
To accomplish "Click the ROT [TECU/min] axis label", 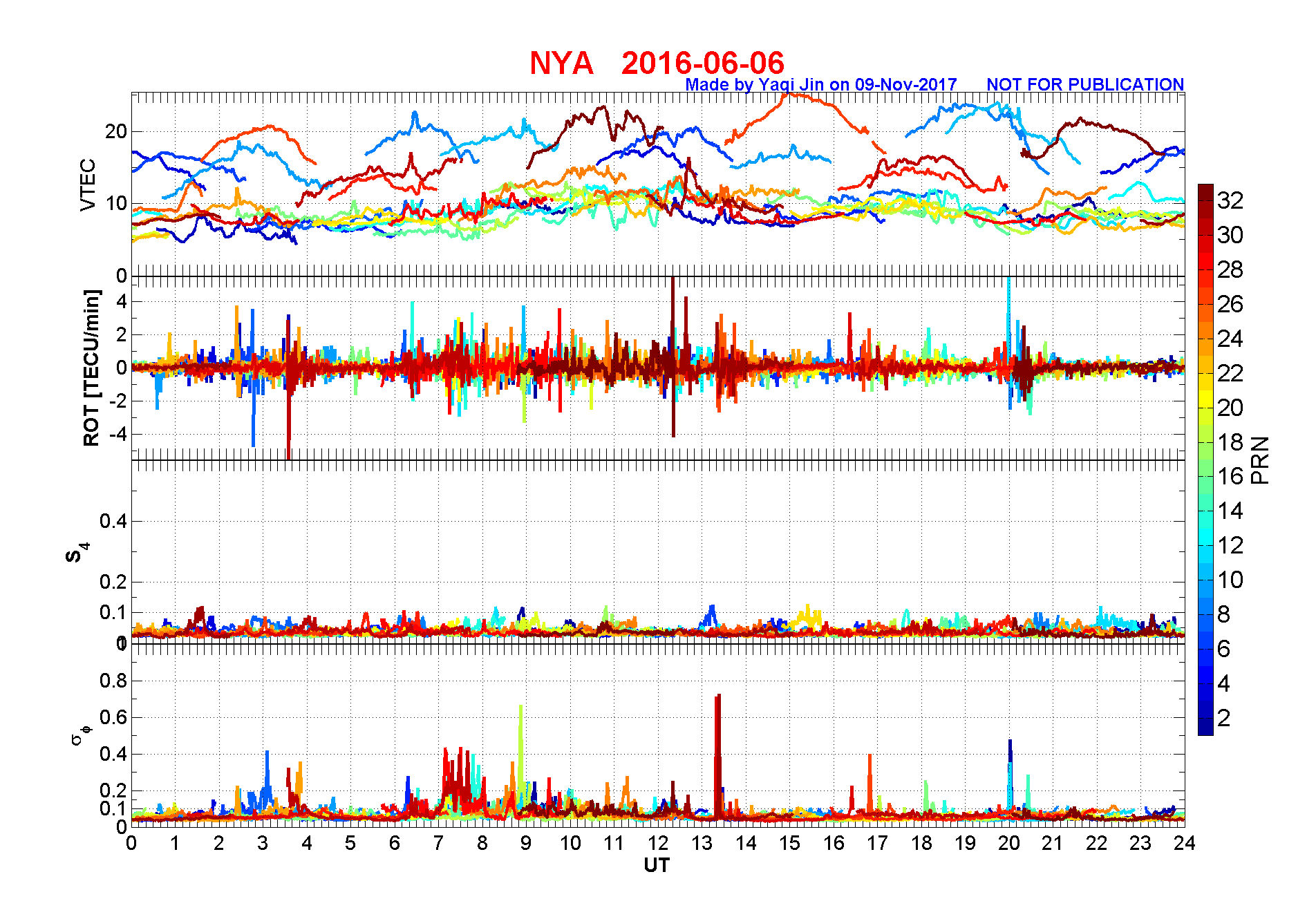I will point(91,368).
